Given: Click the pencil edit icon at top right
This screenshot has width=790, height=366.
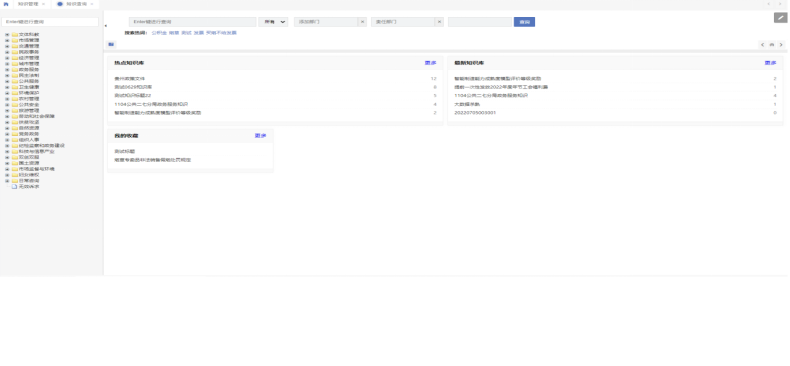Looking at the screenshot, I should [x=780, y=18].
